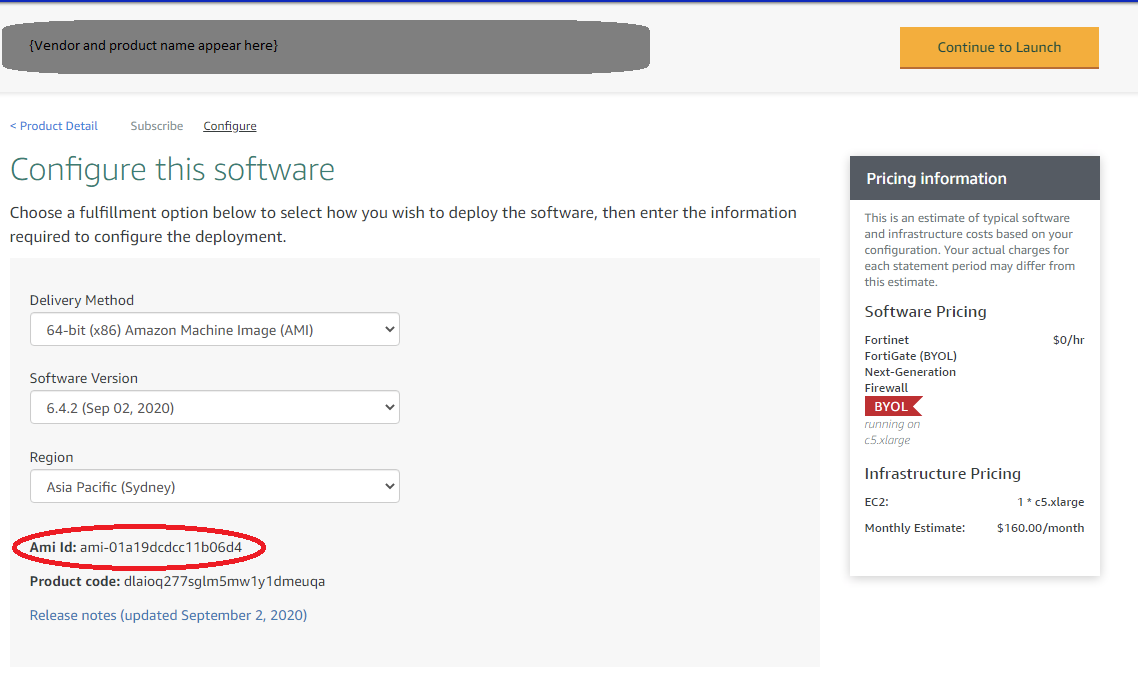Open the Delivery Method dropdown
The width and height of the screenshot is (1138, 683).
(x=214, y=330)
